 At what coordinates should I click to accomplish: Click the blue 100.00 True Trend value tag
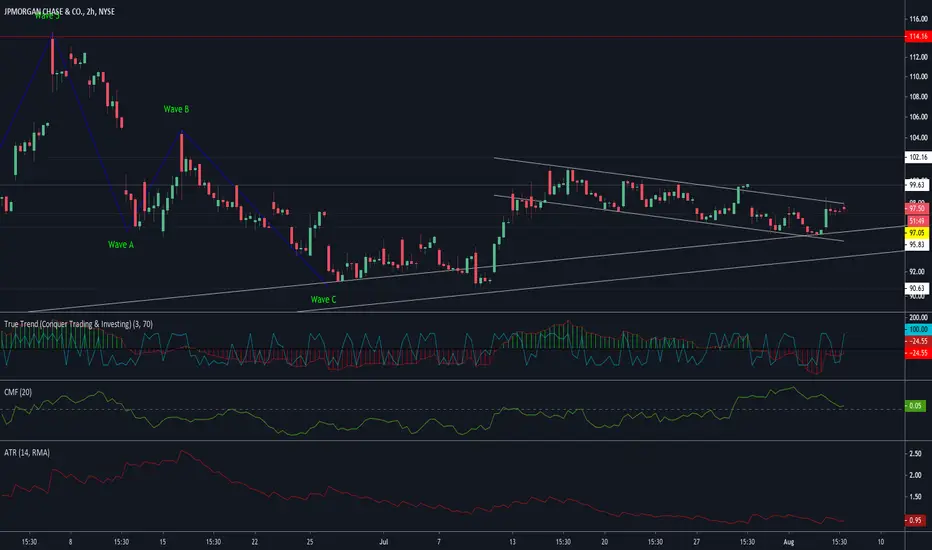[x=918, y=329]
